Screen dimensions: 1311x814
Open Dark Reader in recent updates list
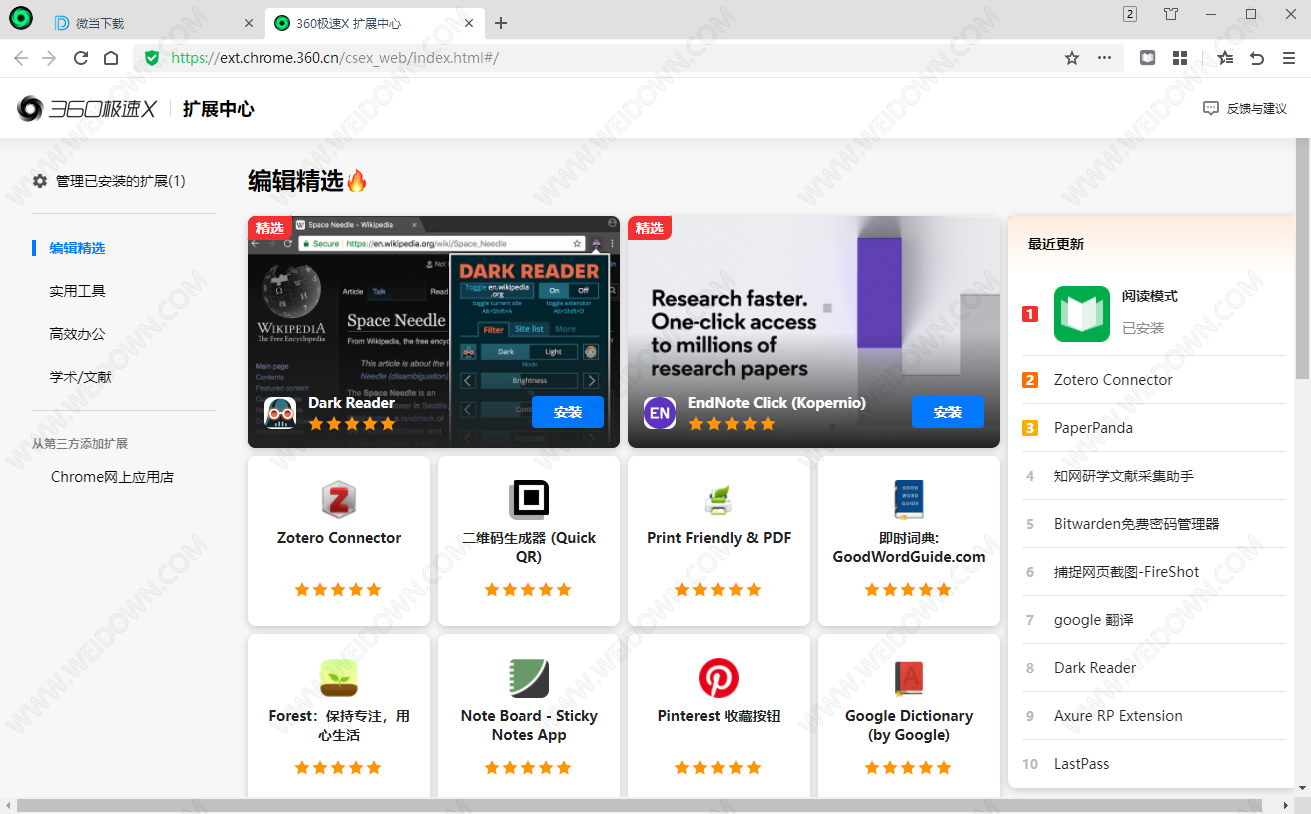point(1095,668)
